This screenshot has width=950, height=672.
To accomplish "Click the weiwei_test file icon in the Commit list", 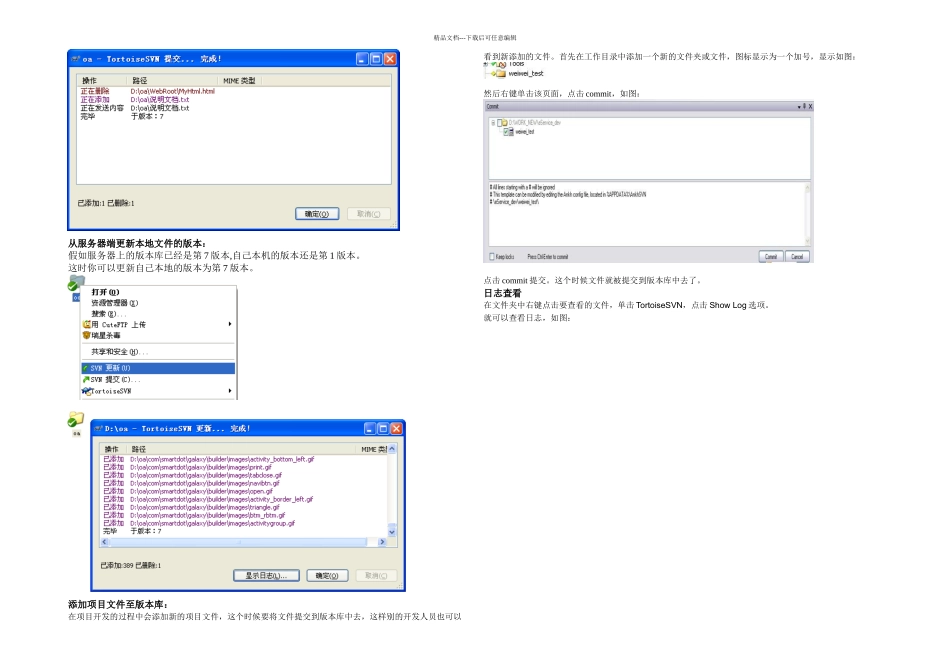I will coord(511,131).
